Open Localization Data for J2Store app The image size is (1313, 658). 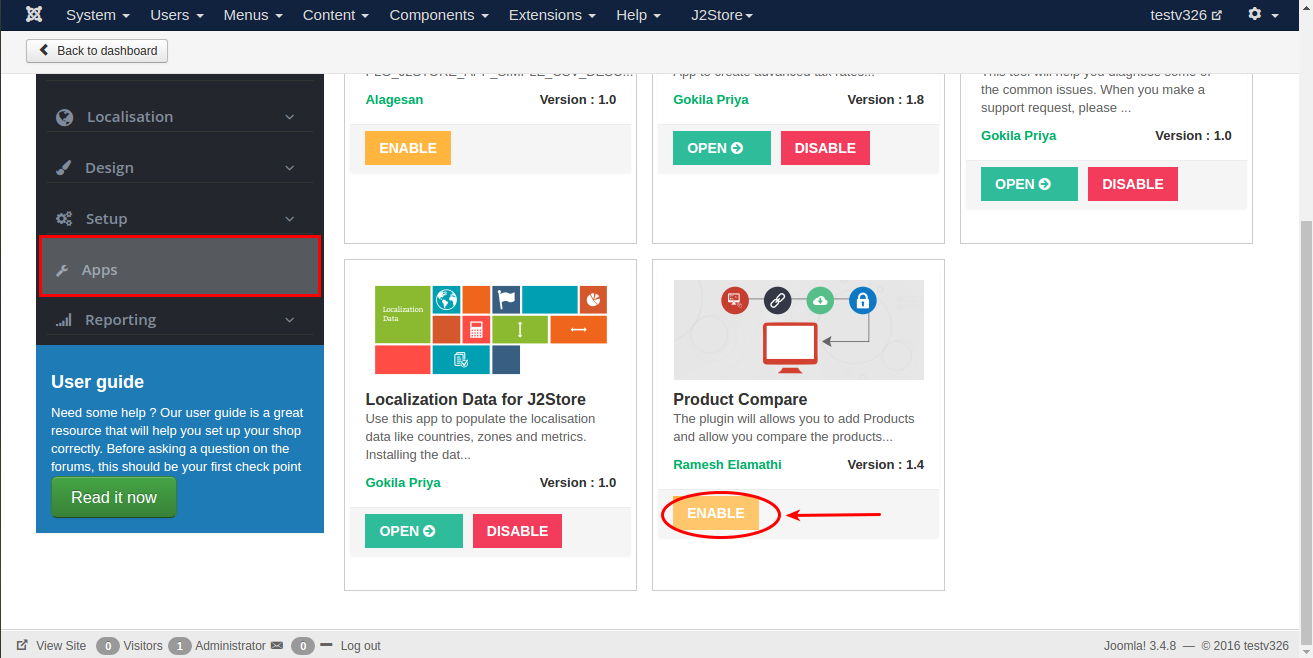tap(414, 531)
